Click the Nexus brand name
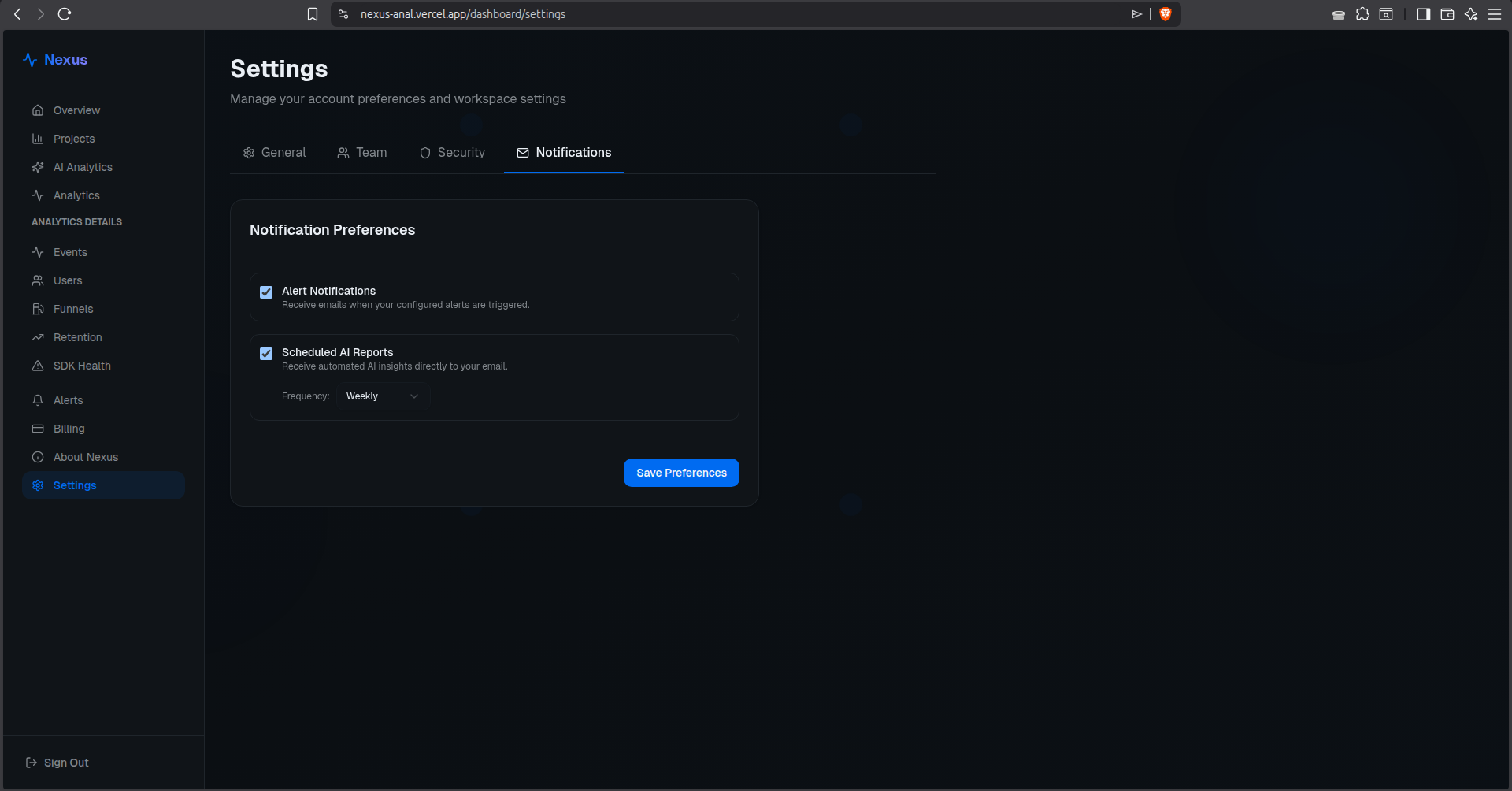Viewport: 1512px width, 791px height. [x=65, y=60]
